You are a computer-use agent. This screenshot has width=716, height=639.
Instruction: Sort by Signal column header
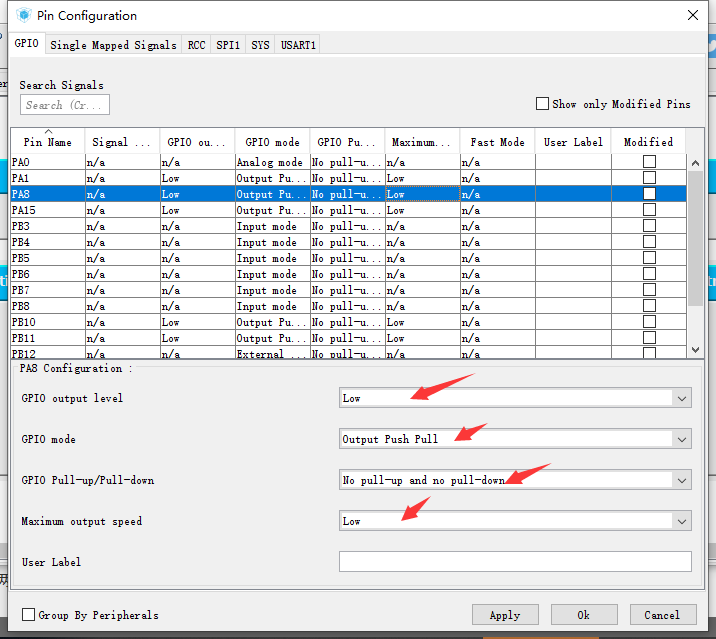(x=122, y=142)
